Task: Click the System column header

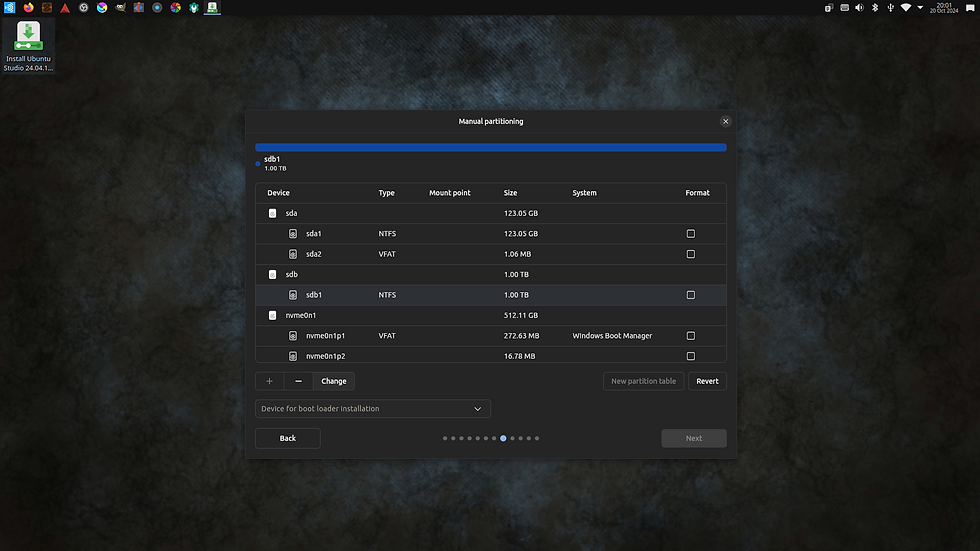Action: 584,193
